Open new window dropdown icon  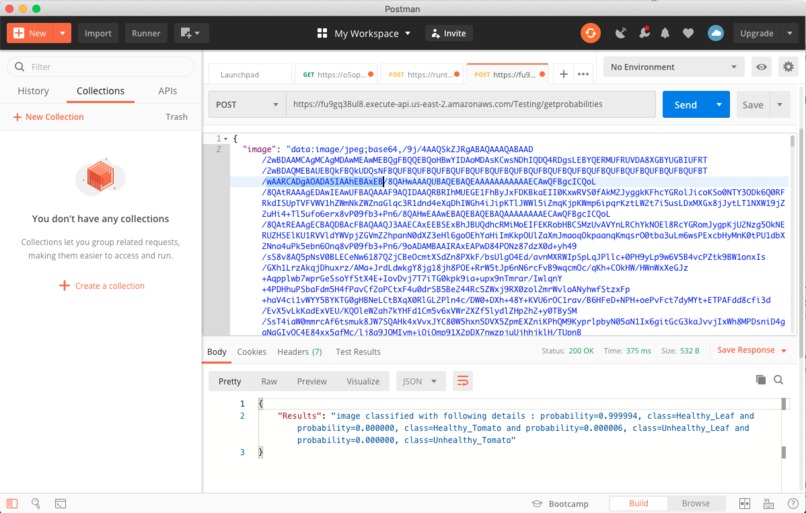pos(191,33)
